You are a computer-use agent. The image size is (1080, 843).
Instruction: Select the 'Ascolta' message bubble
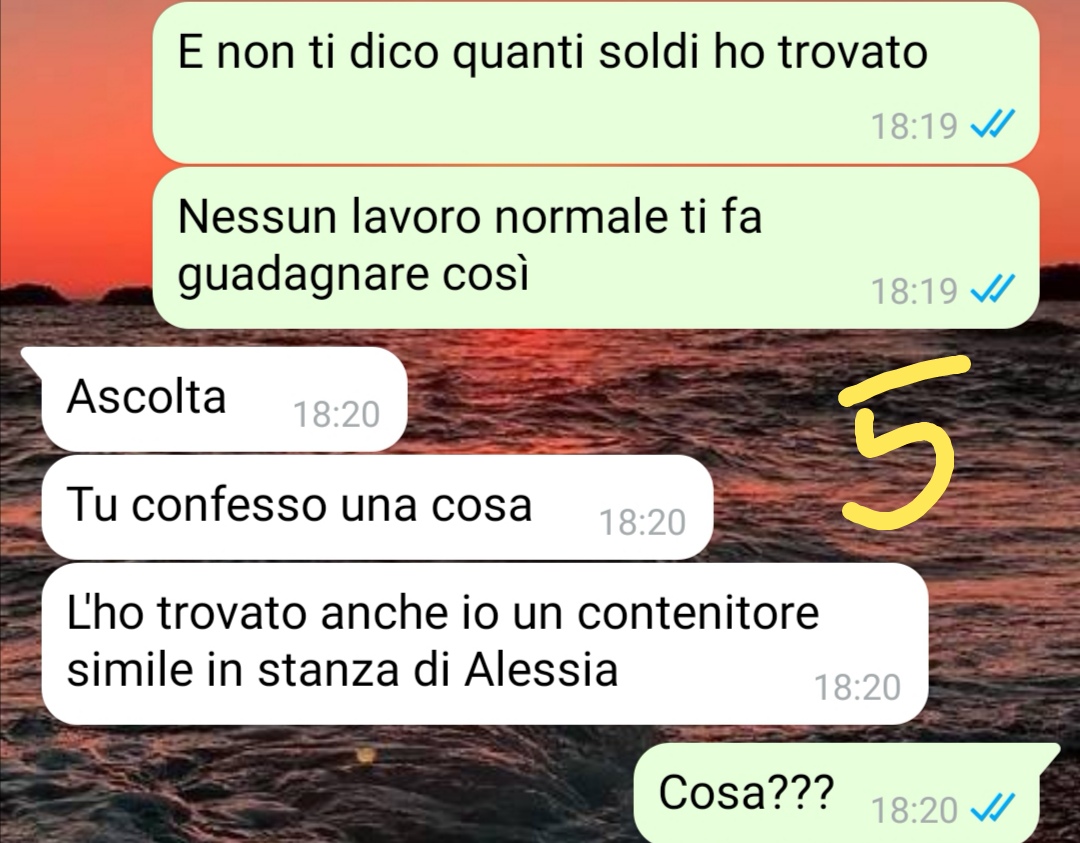(225, 399)
